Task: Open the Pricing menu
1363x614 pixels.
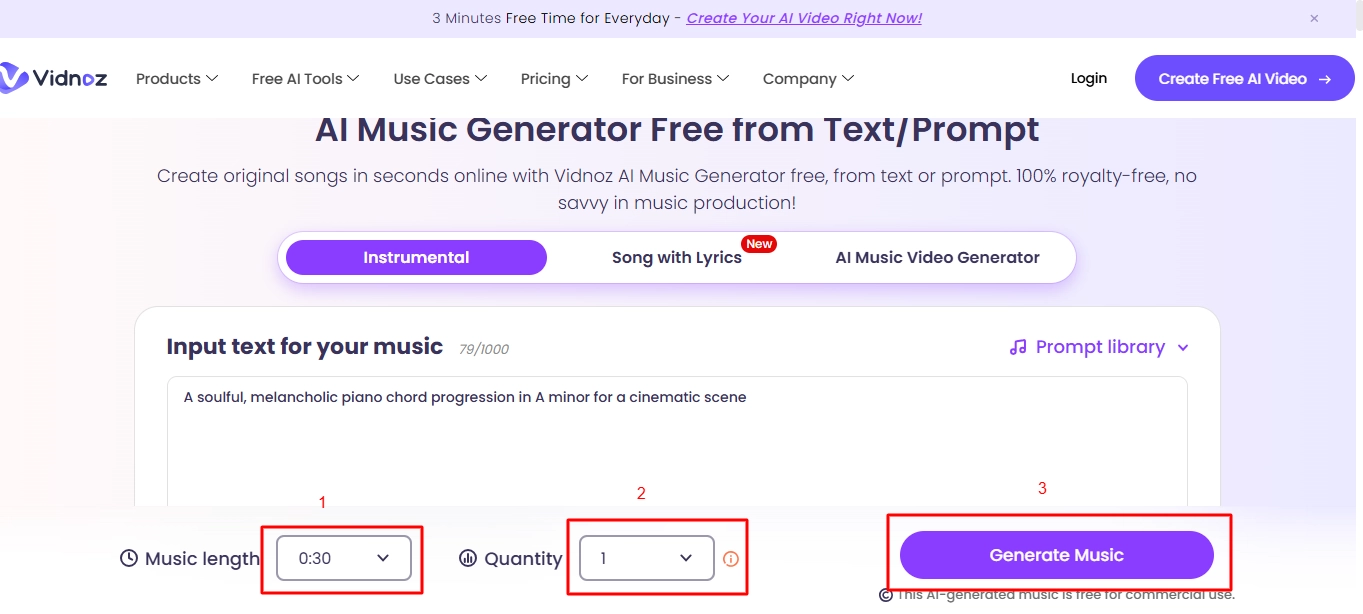Action: (x=553, y=78)
